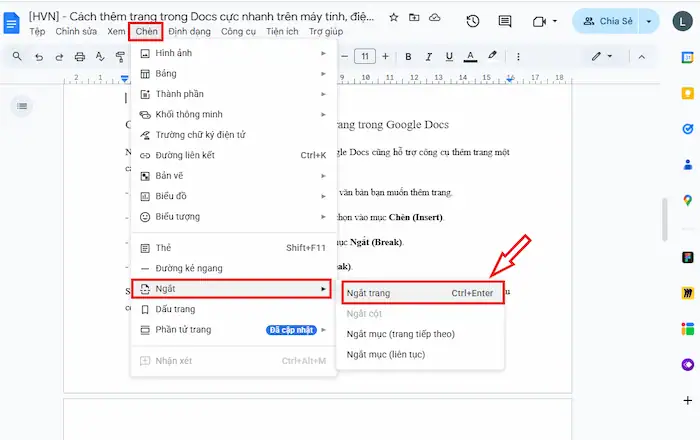Viewport: 700px width, 440px height.
Task: Decrease font size with minus button
Action: (x=343, y=57)
